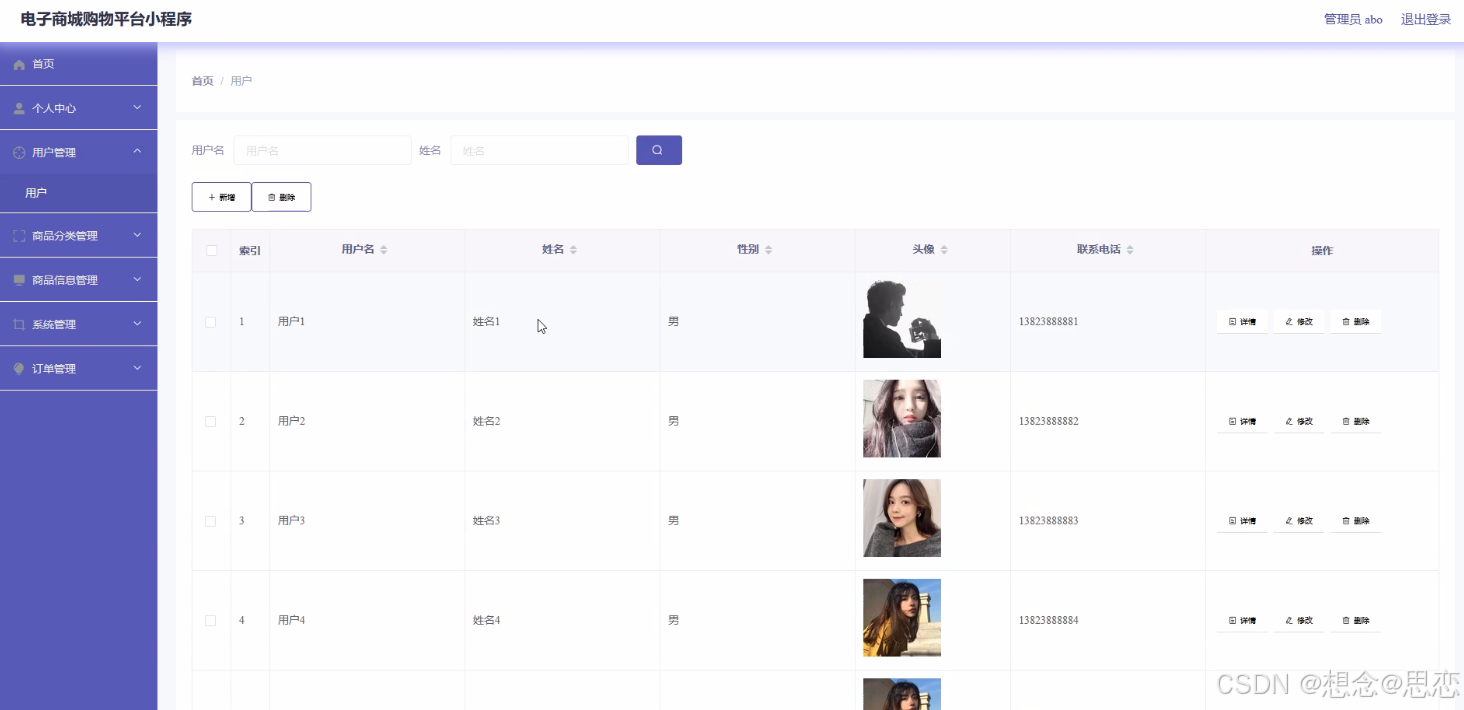Expand 商品分类管理 chevron
The image size is (1464, 710).
pos(137,235)
